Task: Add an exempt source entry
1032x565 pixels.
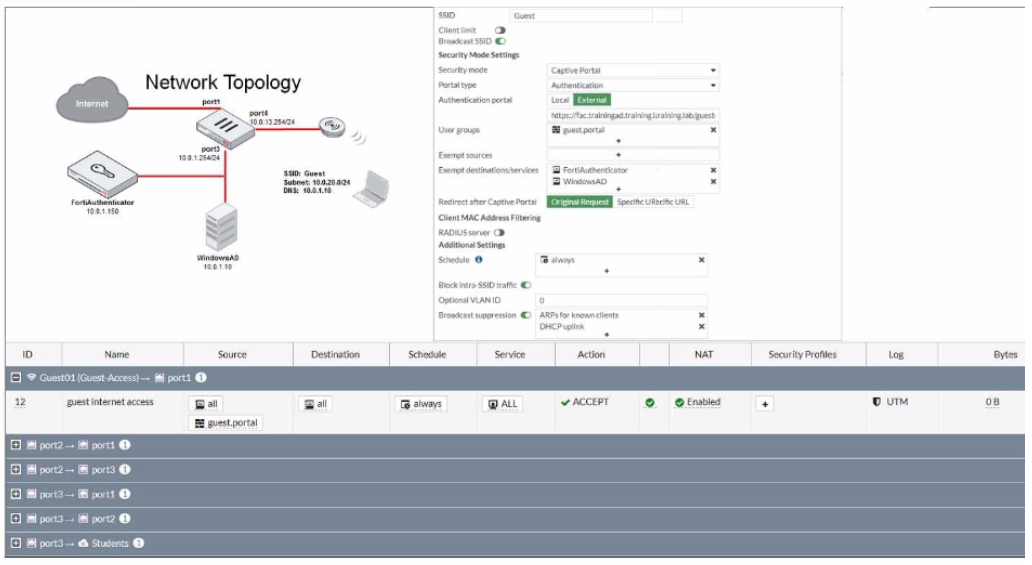Action: [618, 155]
